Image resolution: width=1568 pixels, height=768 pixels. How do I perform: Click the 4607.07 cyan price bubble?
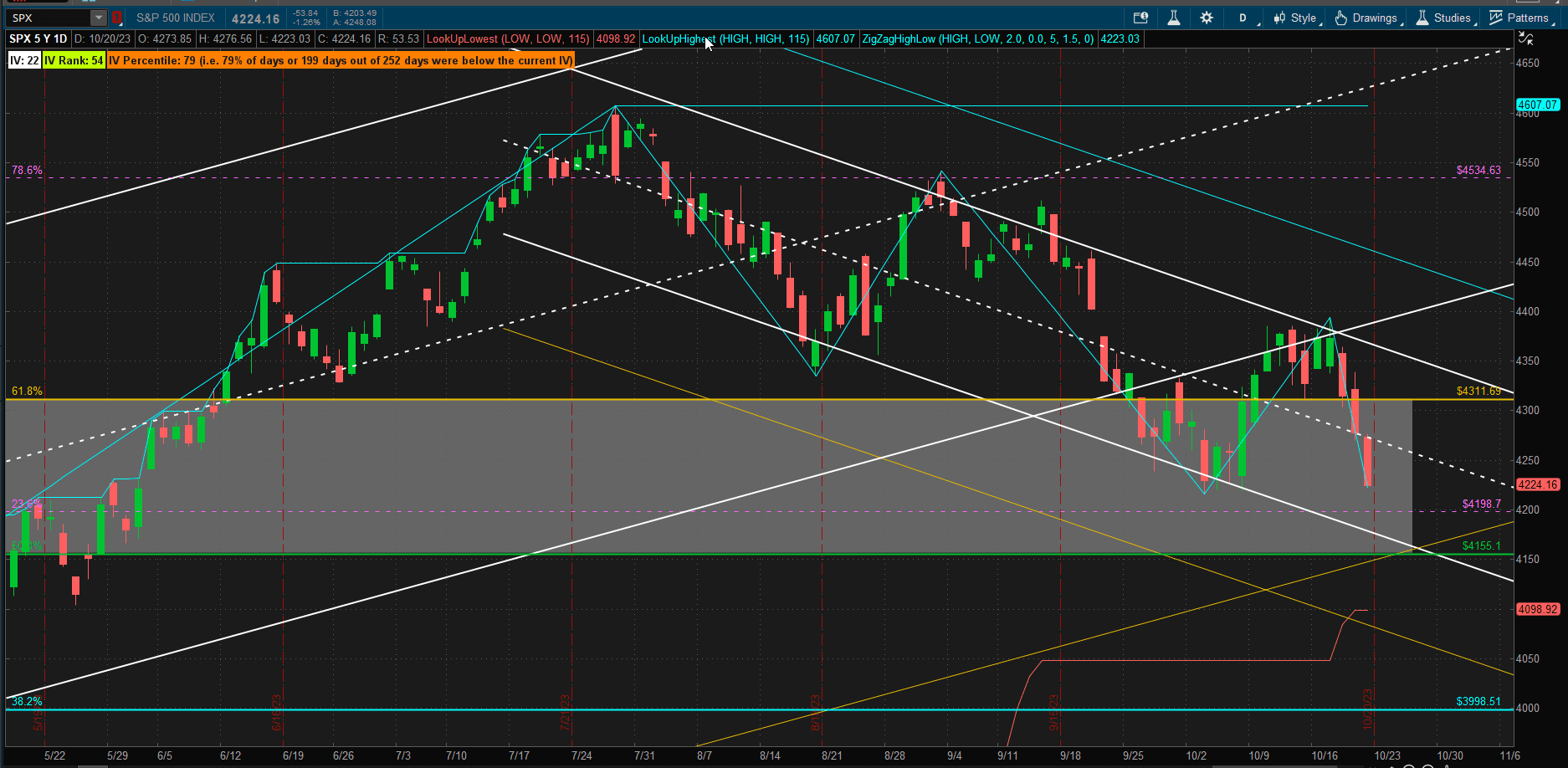pos(1538,105)
